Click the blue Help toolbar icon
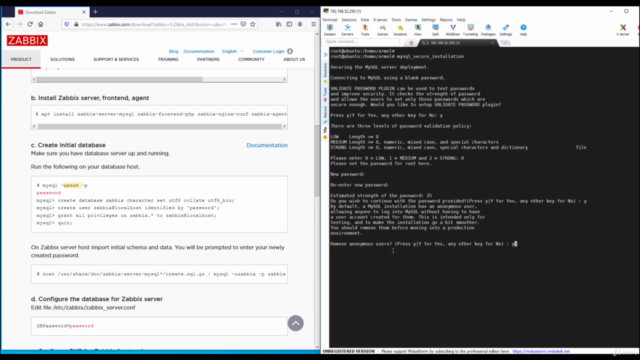This screenshot has width=640, height=360. coord(523,29)
